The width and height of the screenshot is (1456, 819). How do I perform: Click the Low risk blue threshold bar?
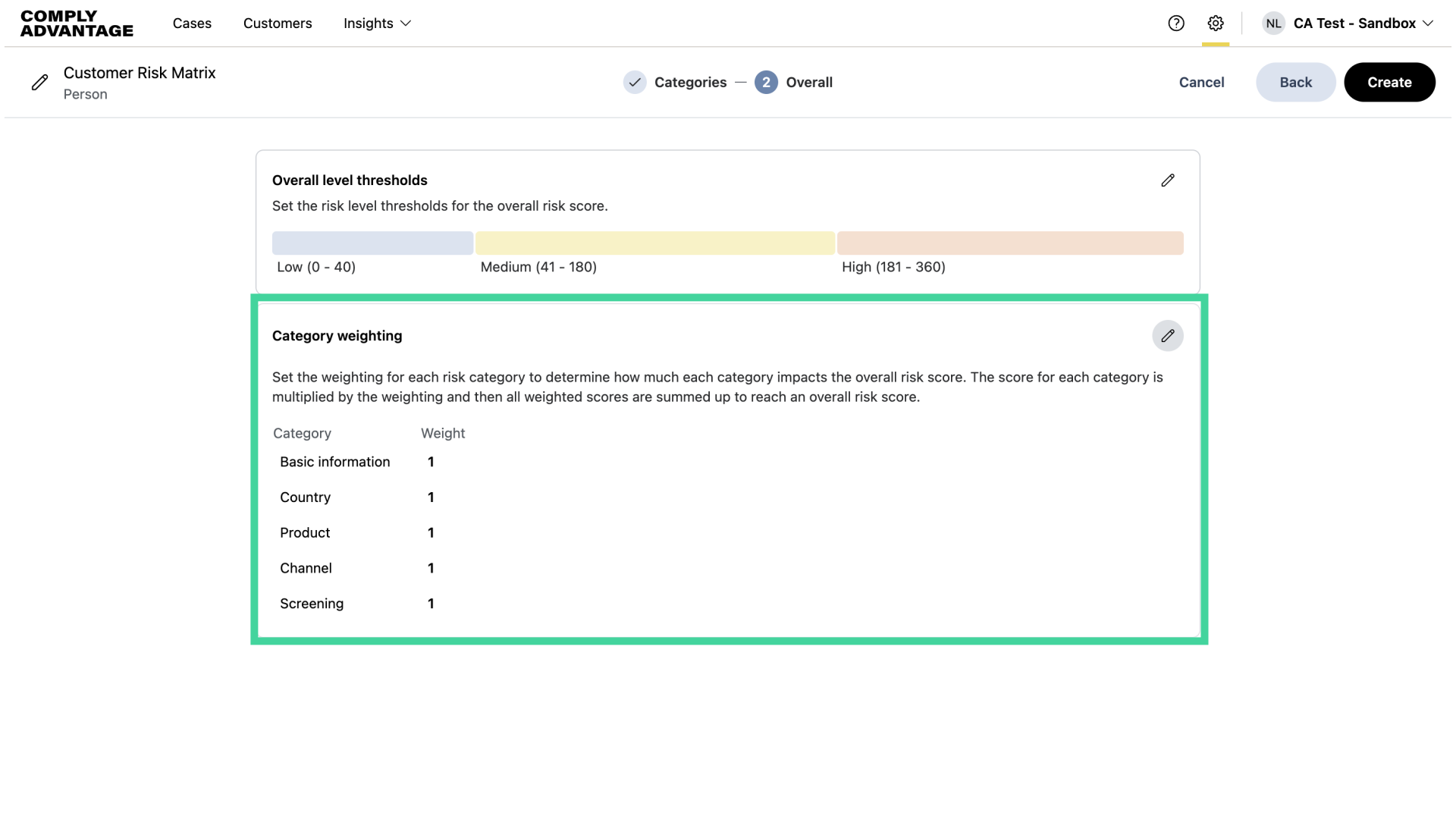click(372, 243)
